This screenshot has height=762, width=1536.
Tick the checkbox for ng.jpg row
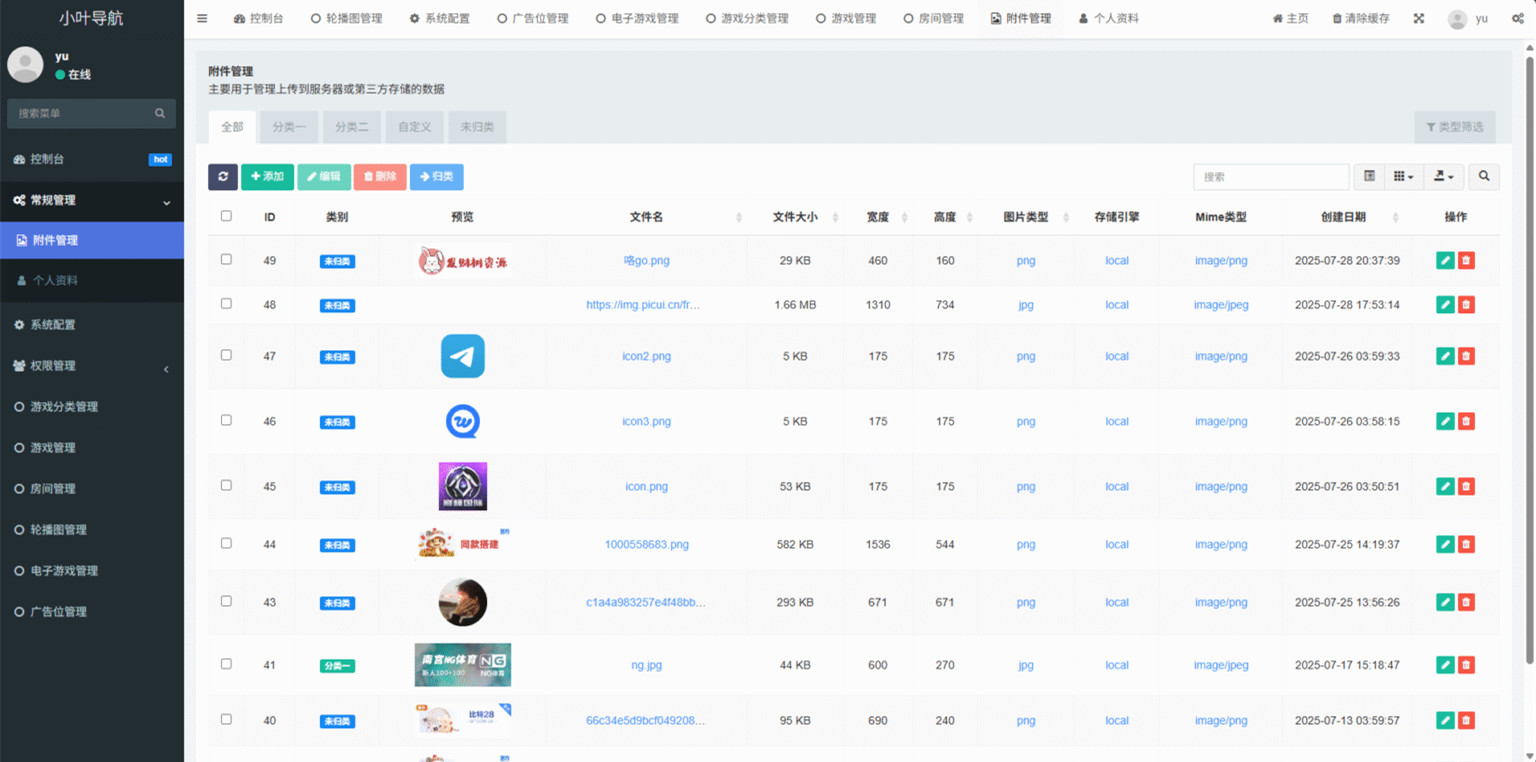tap(226, 664)
